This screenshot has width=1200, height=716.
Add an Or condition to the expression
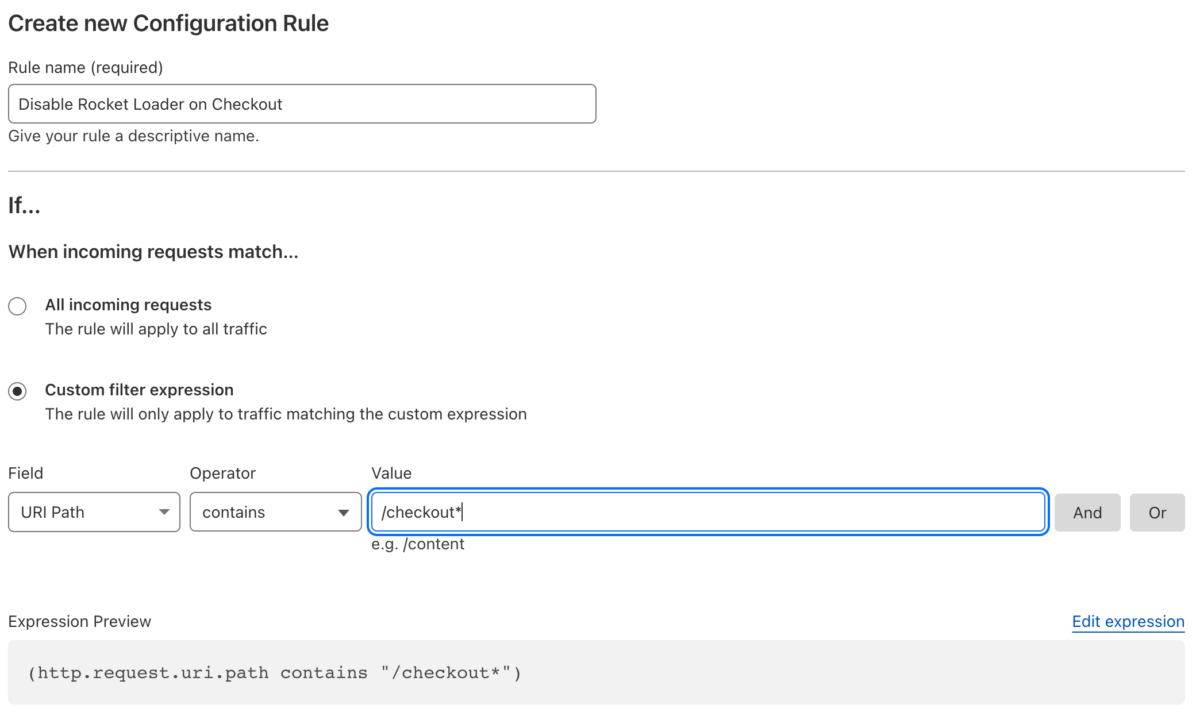coord(1157,512)
